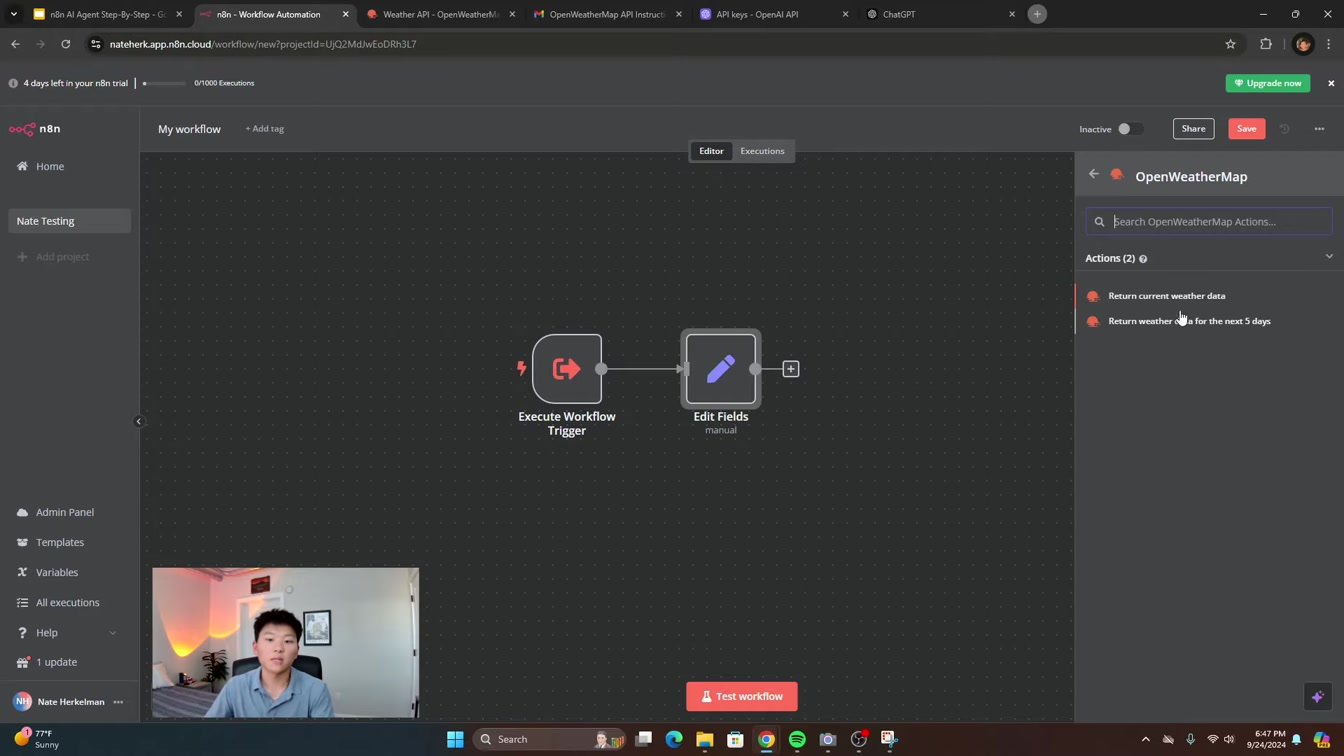Save the workflow
The image size is (1344, 756).
tap(1246, 129)
